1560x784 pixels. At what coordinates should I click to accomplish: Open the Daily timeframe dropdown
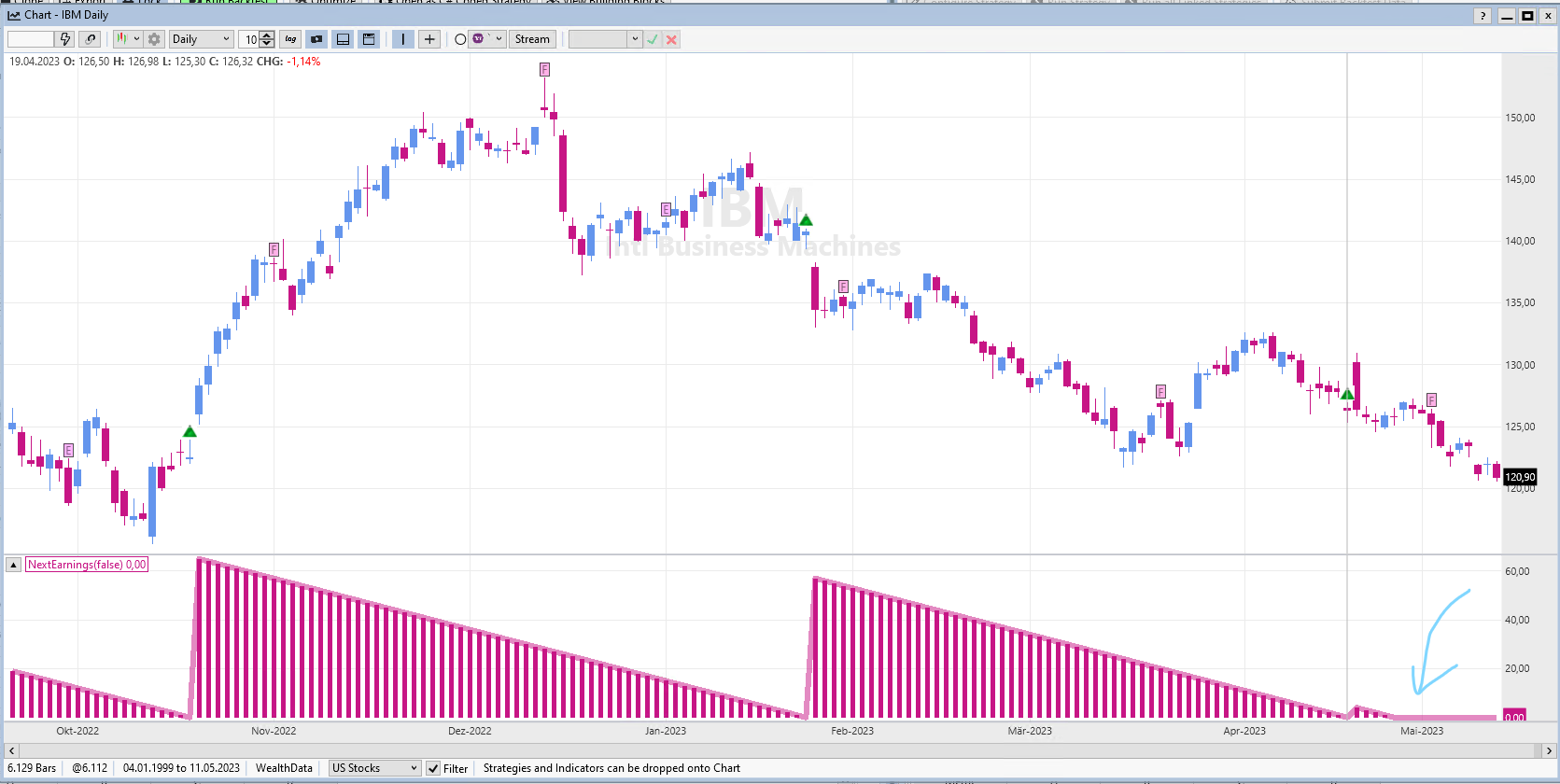(x=201, y=39)
